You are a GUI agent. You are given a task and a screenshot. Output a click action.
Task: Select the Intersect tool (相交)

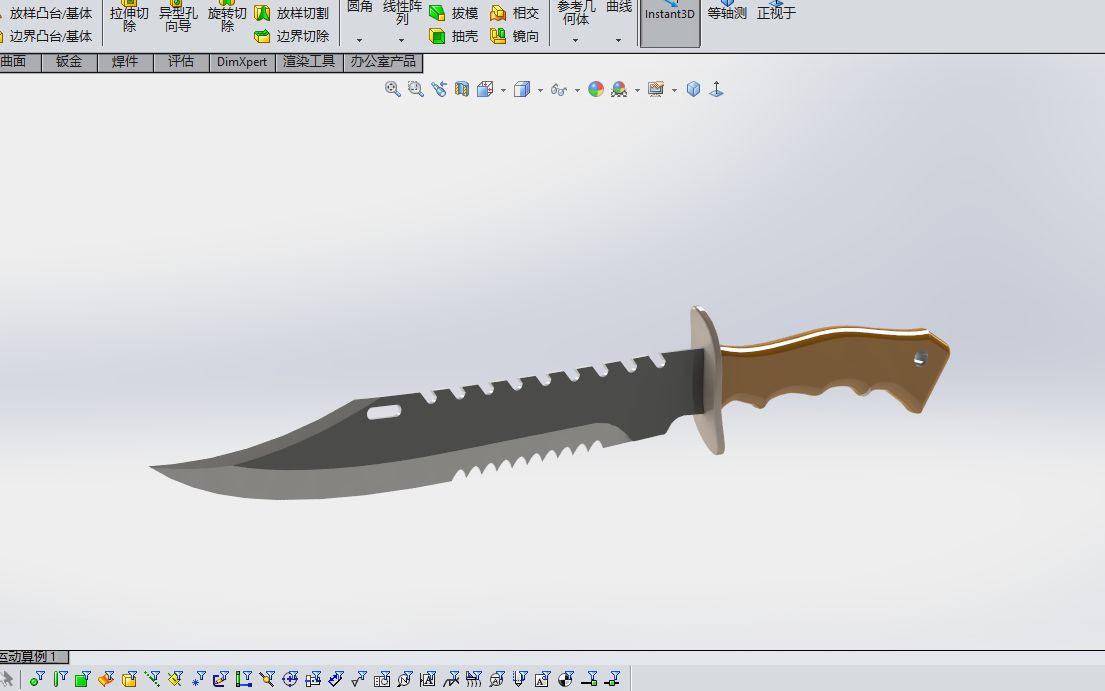coord(514,13)
